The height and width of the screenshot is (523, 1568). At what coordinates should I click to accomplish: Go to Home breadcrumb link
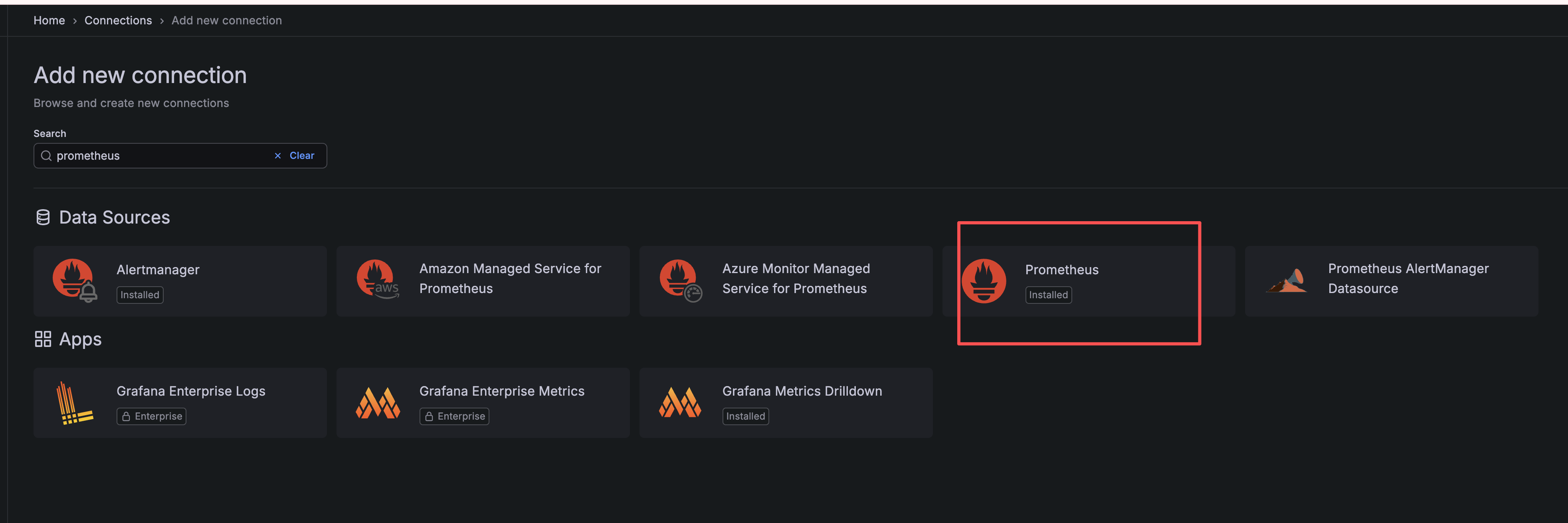(49, 20)
